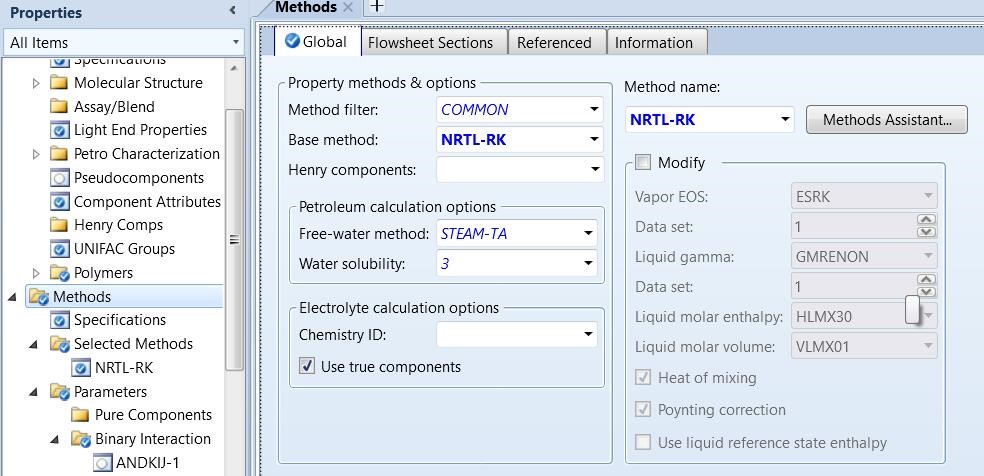984x476 pixels.
Task: Select the ANDKIJ-1 parameter icon
Action: pos(102,463)
